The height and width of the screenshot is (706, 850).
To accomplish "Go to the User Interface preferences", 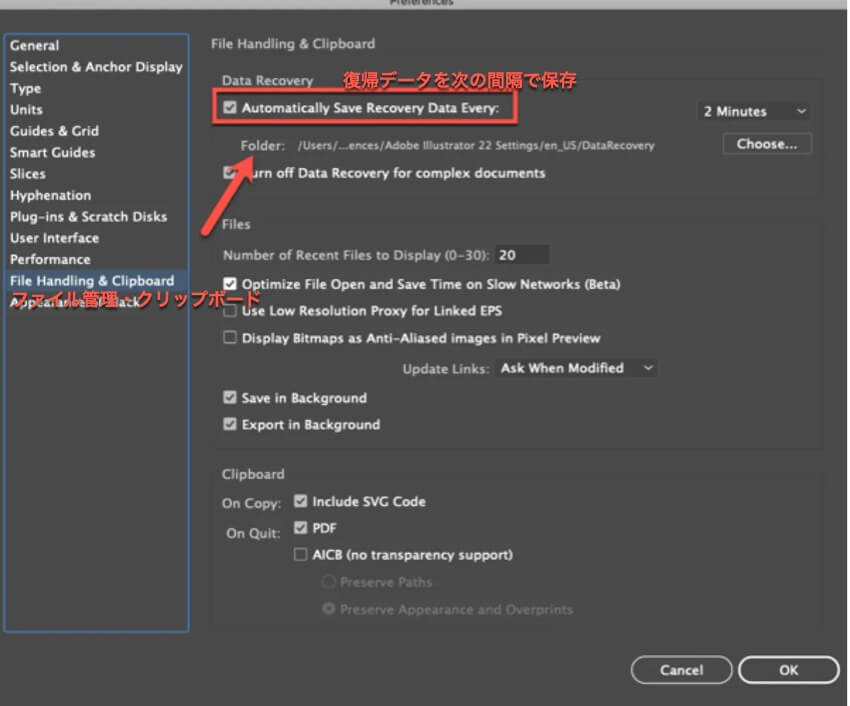I will click(x=55, y=238).
